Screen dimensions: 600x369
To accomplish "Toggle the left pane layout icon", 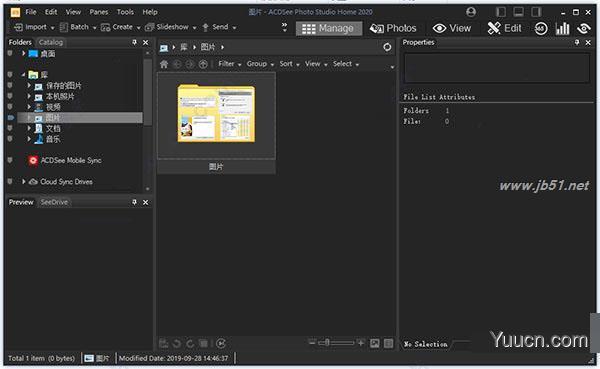I will (x=501, y=12).
